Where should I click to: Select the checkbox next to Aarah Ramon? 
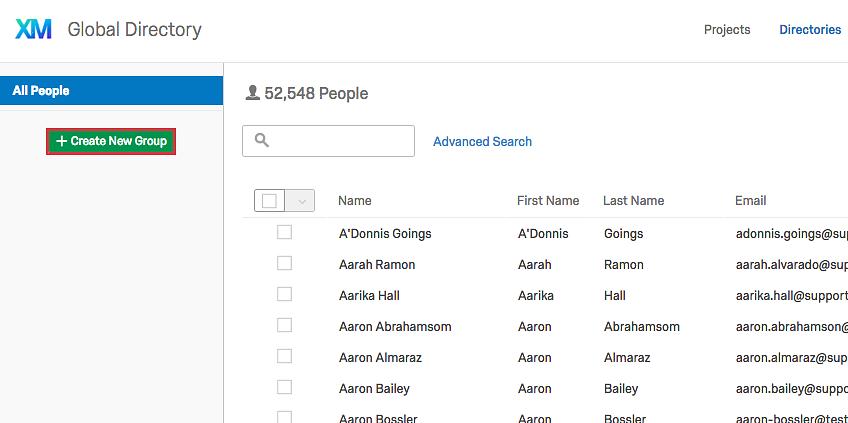coord(284,264)
